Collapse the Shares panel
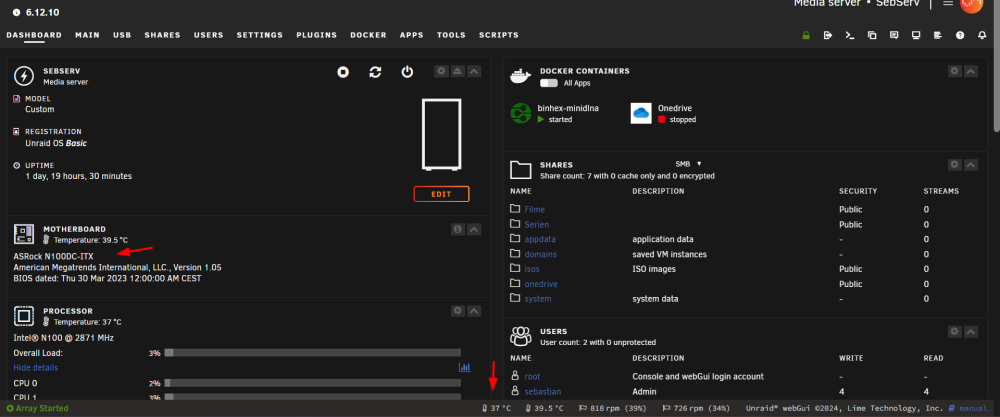The width and height of the screenshot is (1000, 417). [x=971, y=165]
